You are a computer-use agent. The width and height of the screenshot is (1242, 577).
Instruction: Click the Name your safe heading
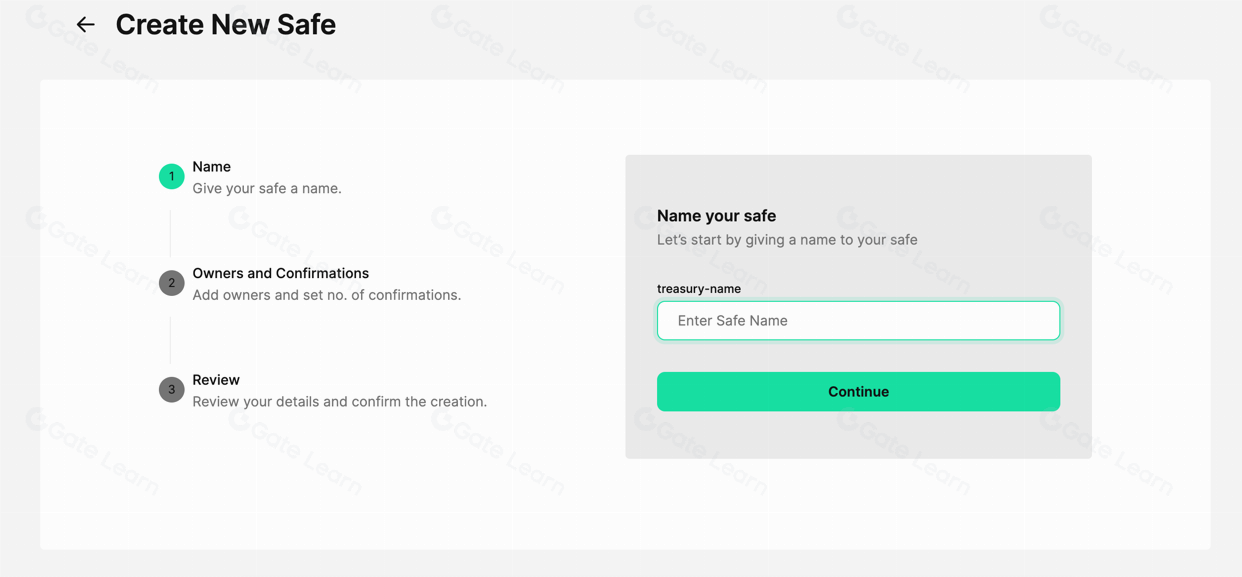point(716,216)
